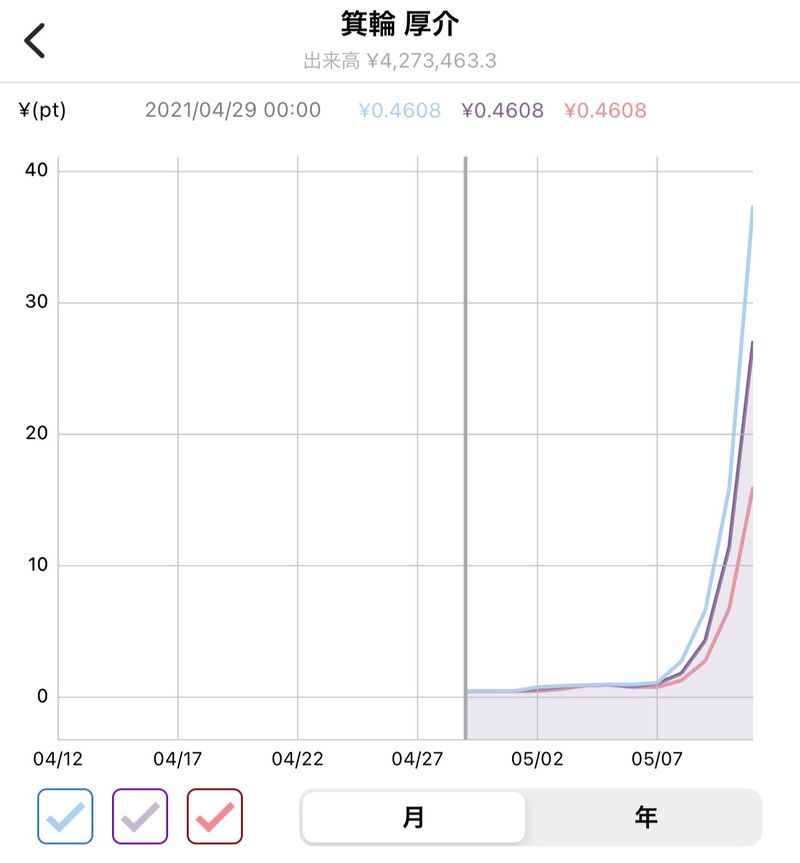Toggle the blue line checkbox
The image size is (800, 863).
[x=66, y=817]
